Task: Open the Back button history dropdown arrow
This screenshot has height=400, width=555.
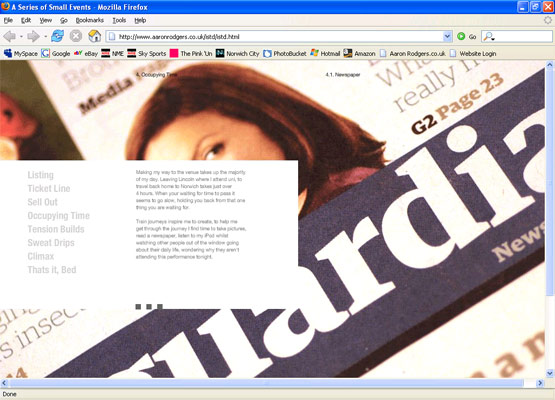Action: [21, 36]
